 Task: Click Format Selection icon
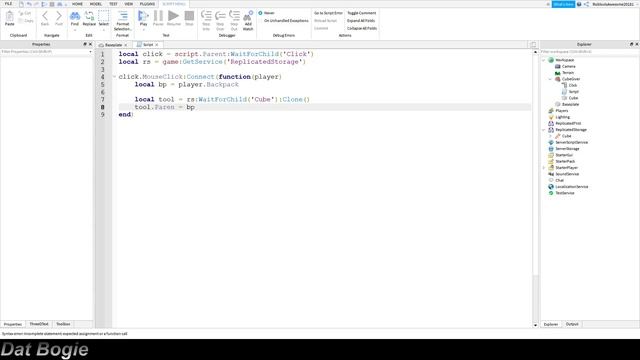(x=122, y=20)
